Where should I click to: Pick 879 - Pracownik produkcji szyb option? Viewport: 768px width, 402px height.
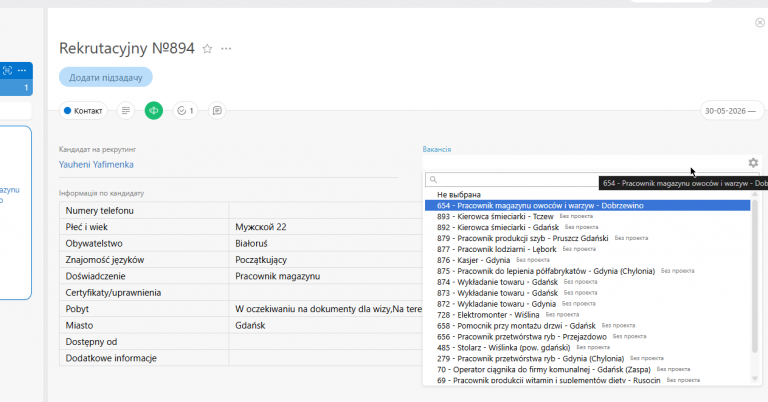[x=588, y=238]
